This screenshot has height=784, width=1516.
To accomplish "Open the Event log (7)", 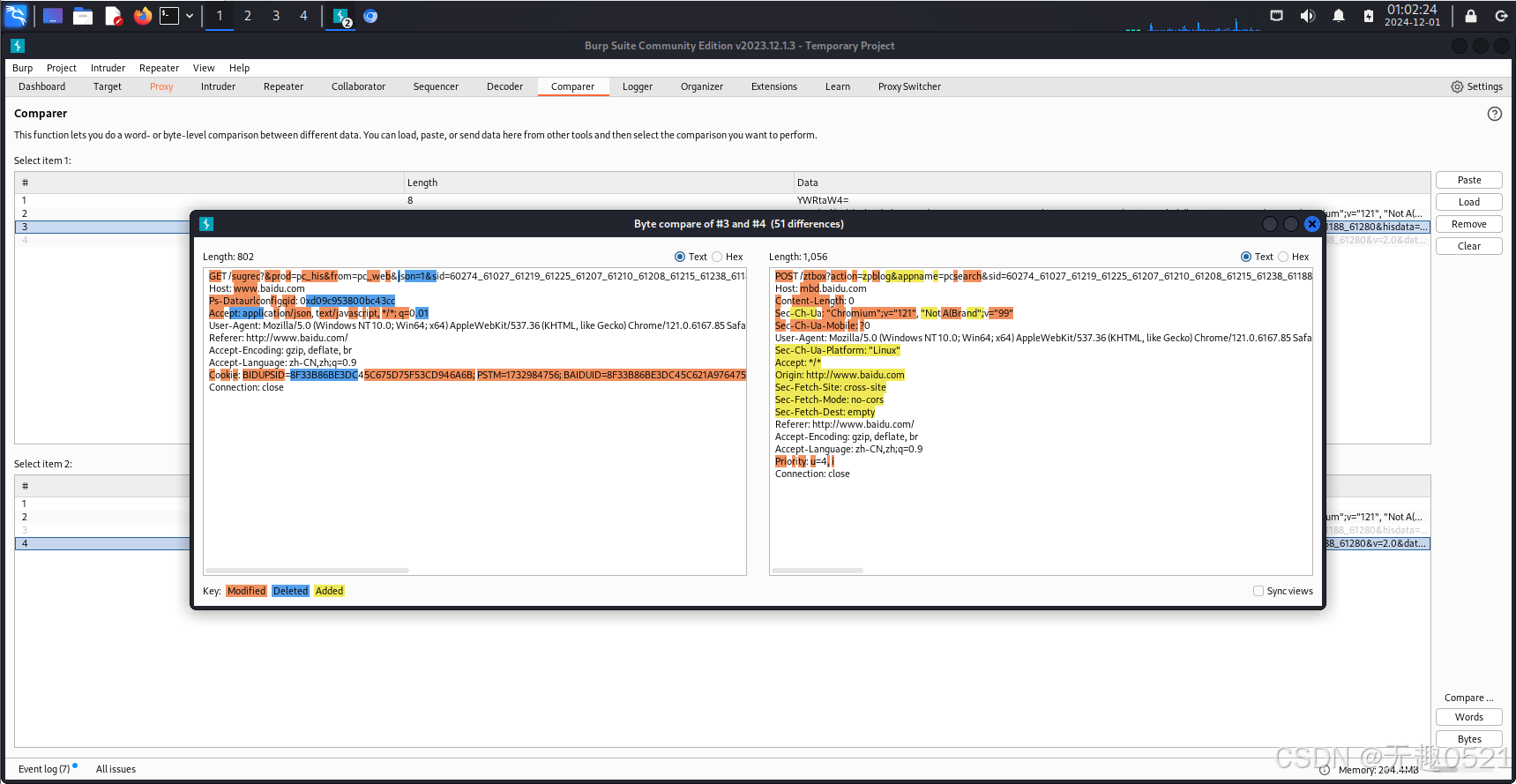I will (44, 769).
